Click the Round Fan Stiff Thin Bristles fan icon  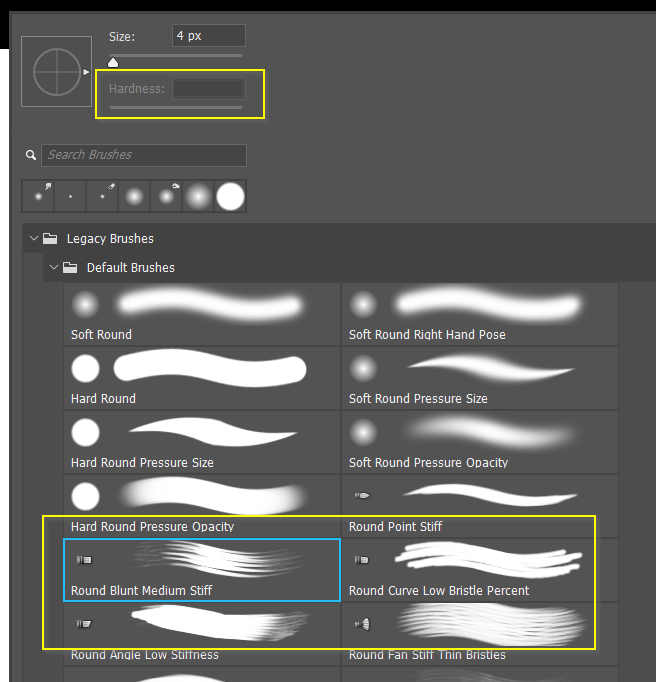[362, 624]
